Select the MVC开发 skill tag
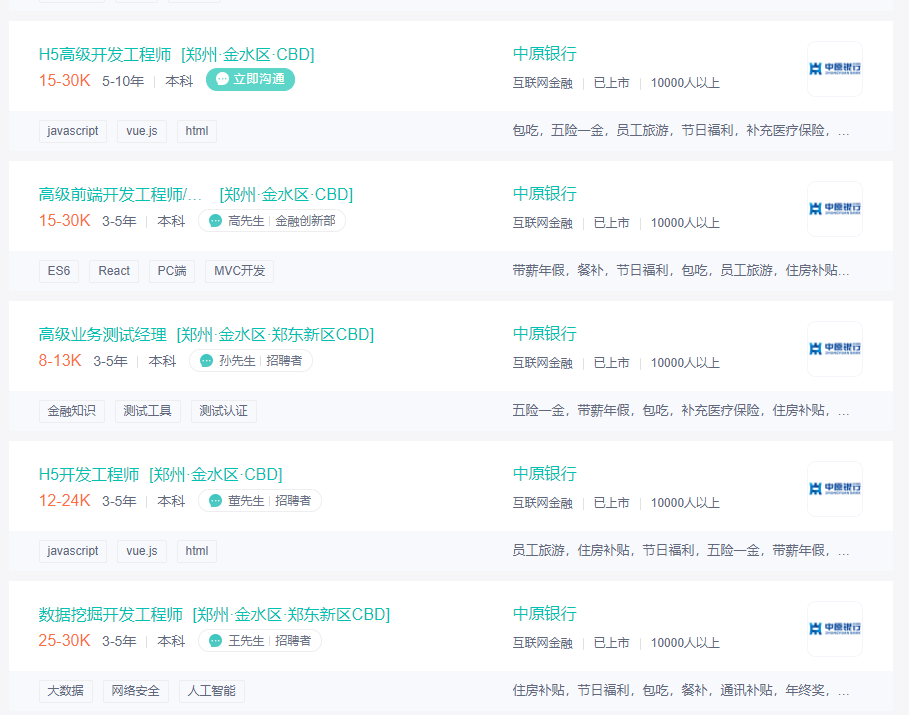 [239, 271]
